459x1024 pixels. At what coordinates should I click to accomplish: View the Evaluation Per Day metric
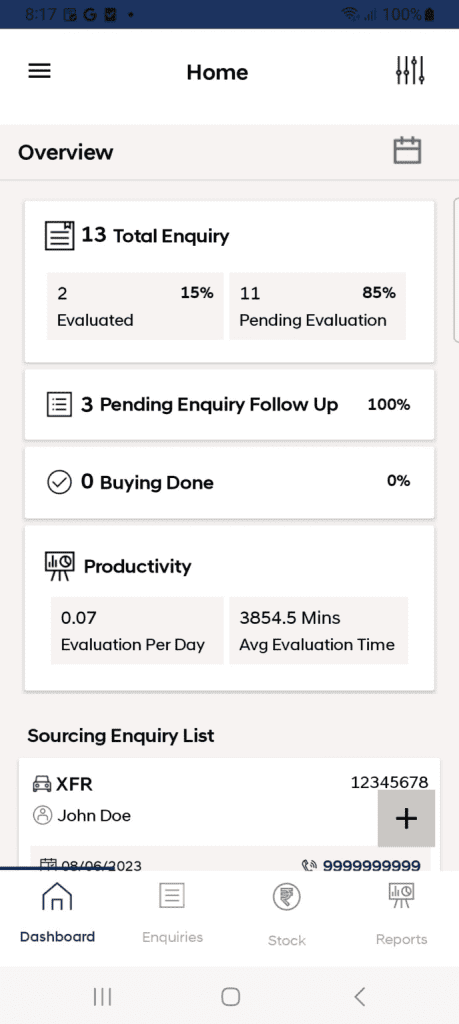click(x=137, y=630)
